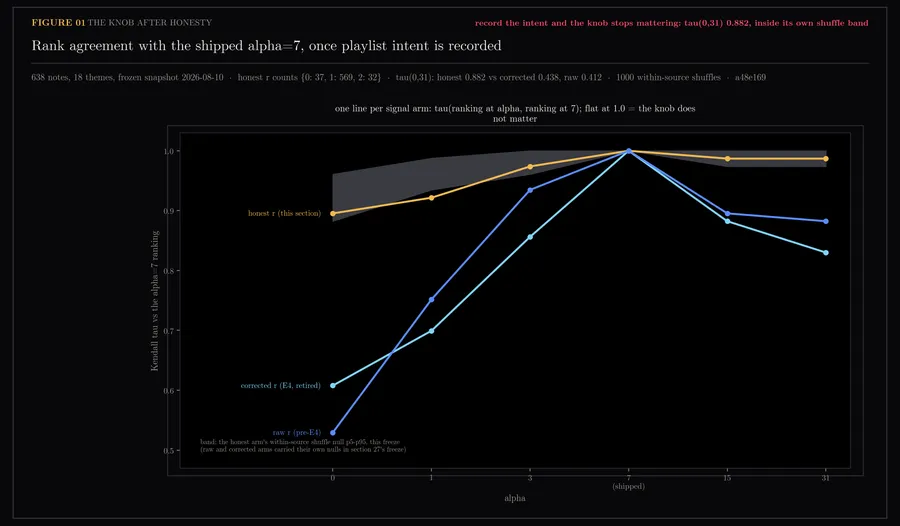
Task: Select the corrected r data point at alpha 15
Action: pos(727,222)
